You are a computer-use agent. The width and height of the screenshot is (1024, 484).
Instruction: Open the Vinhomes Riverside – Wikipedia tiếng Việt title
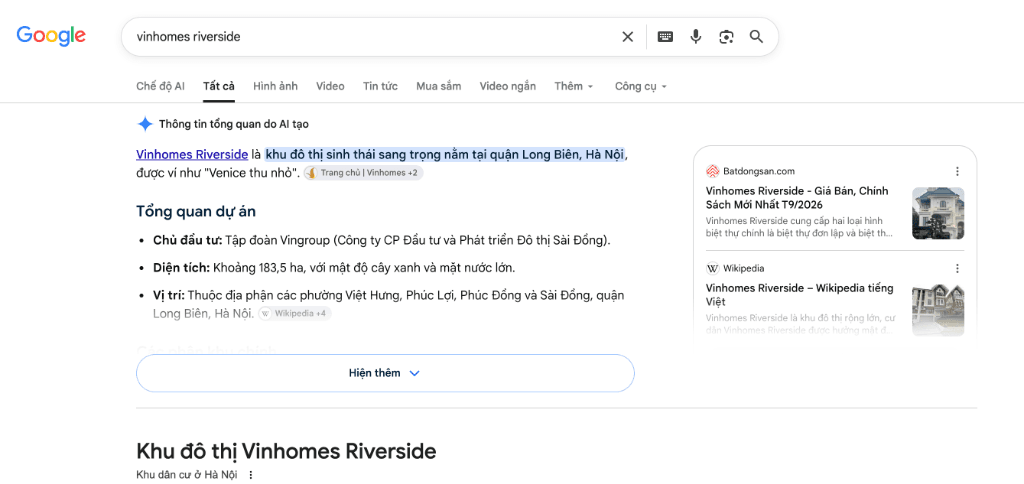(x=800, y=295)
